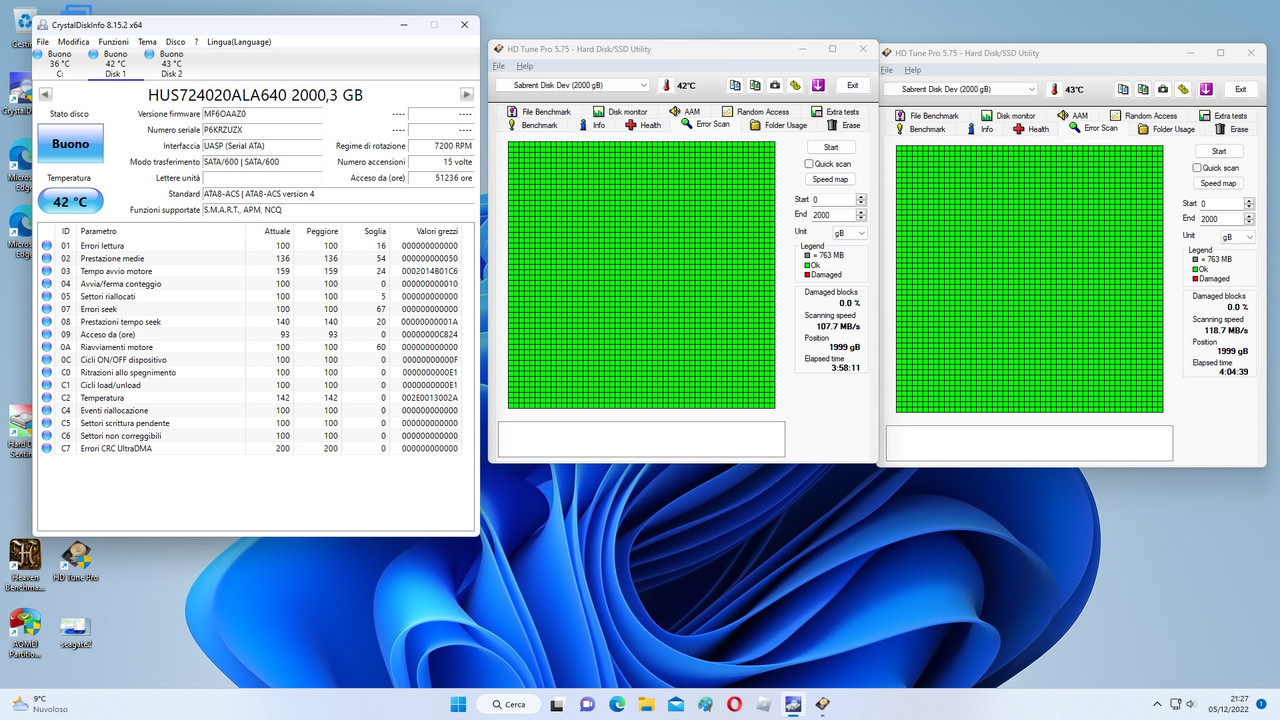The width and height of the screenshot is (1280, 720).
Task: Click Start button in 43°C HD Tune window
Action: [x=1219, y=151]
